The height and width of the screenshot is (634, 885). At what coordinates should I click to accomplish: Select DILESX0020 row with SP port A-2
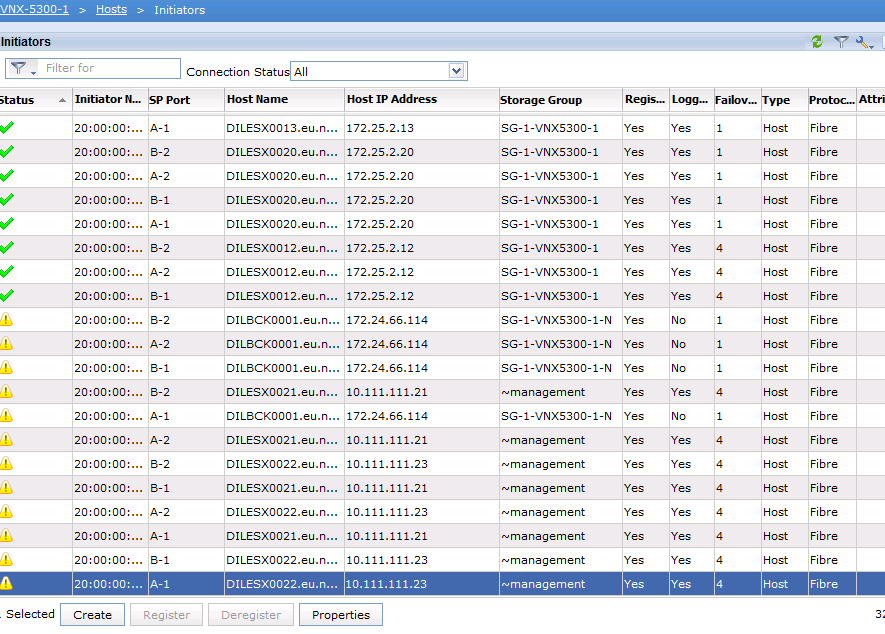click(442, 176)
